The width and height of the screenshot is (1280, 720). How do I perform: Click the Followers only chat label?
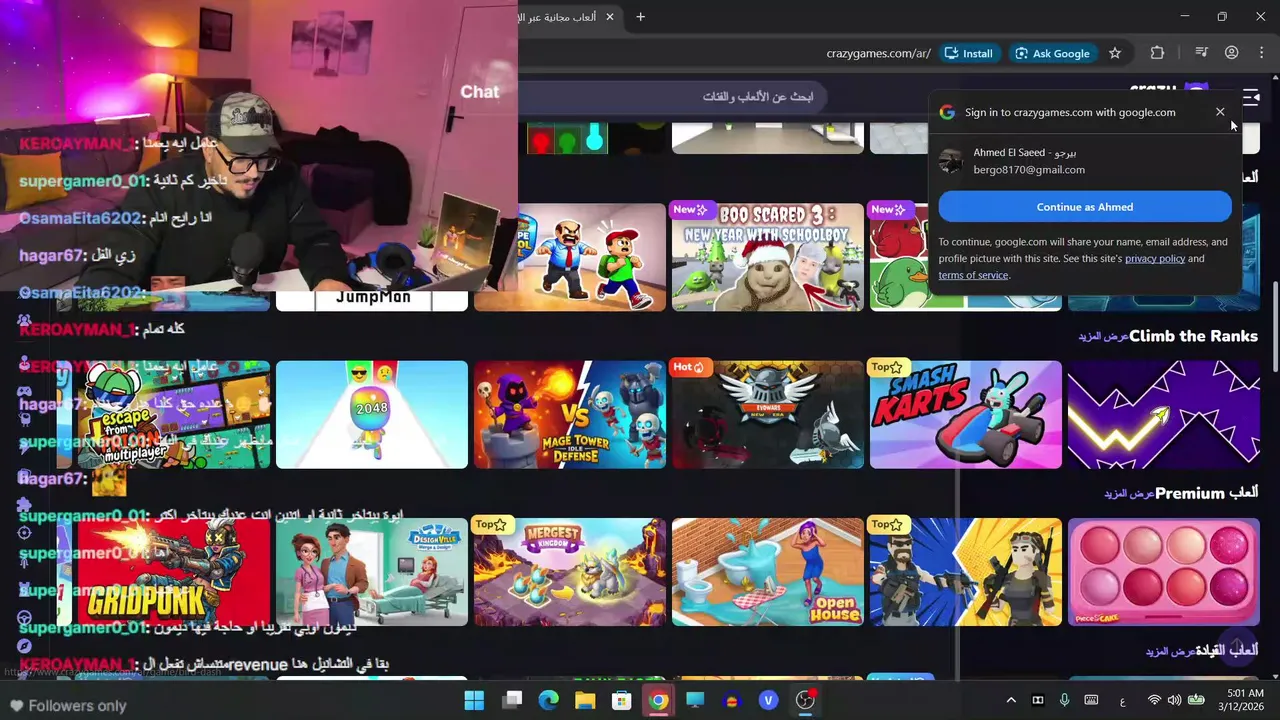[x=77, y=706]
